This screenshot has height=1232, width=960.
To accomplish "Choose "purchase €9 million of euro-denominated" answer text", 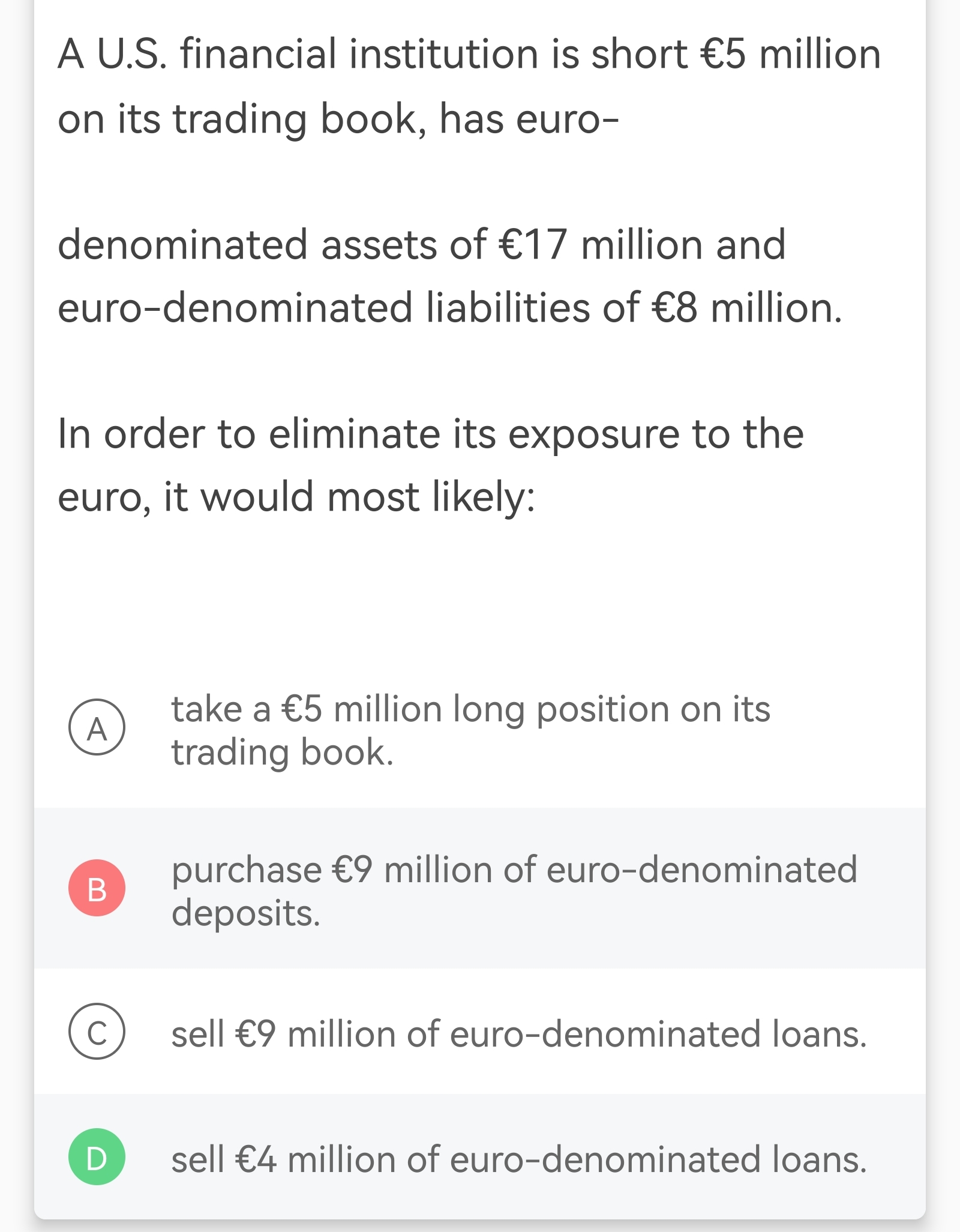I will pos(514,870).
